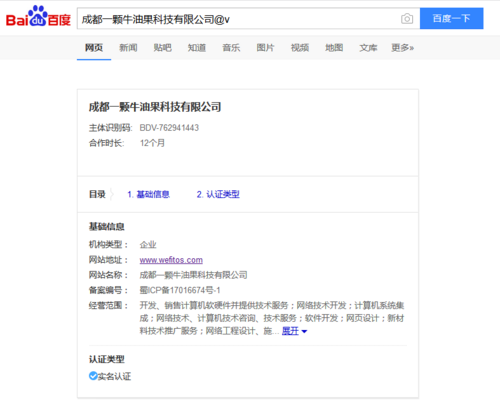Open the 更多» menu
This screenshot has width=500, height=403.
click(403, 48)
